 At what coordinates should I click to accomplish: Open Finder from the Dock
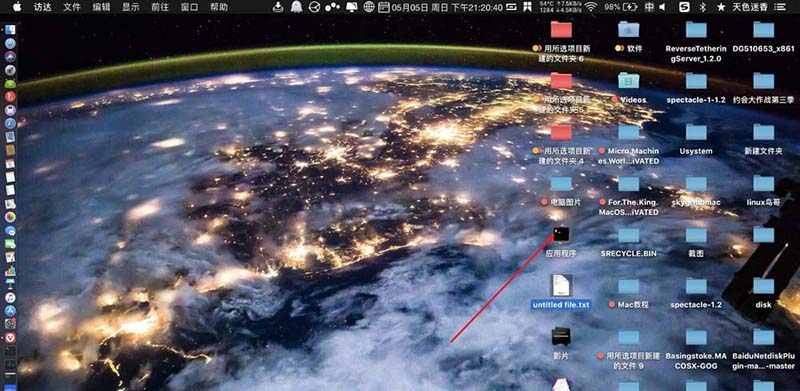10,30
